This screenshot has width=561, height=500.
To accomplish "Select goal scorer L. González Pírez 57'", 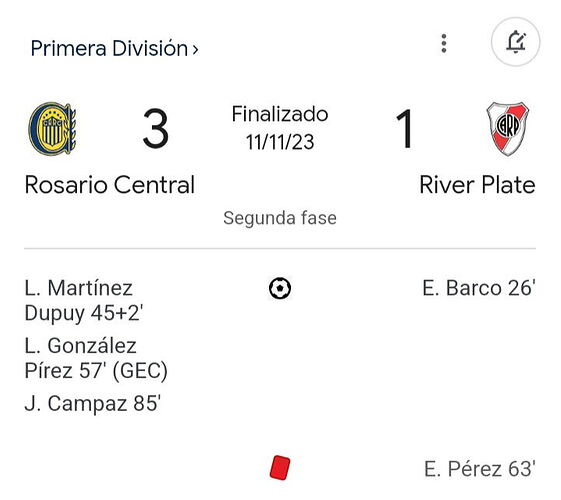I will [96, 358].
